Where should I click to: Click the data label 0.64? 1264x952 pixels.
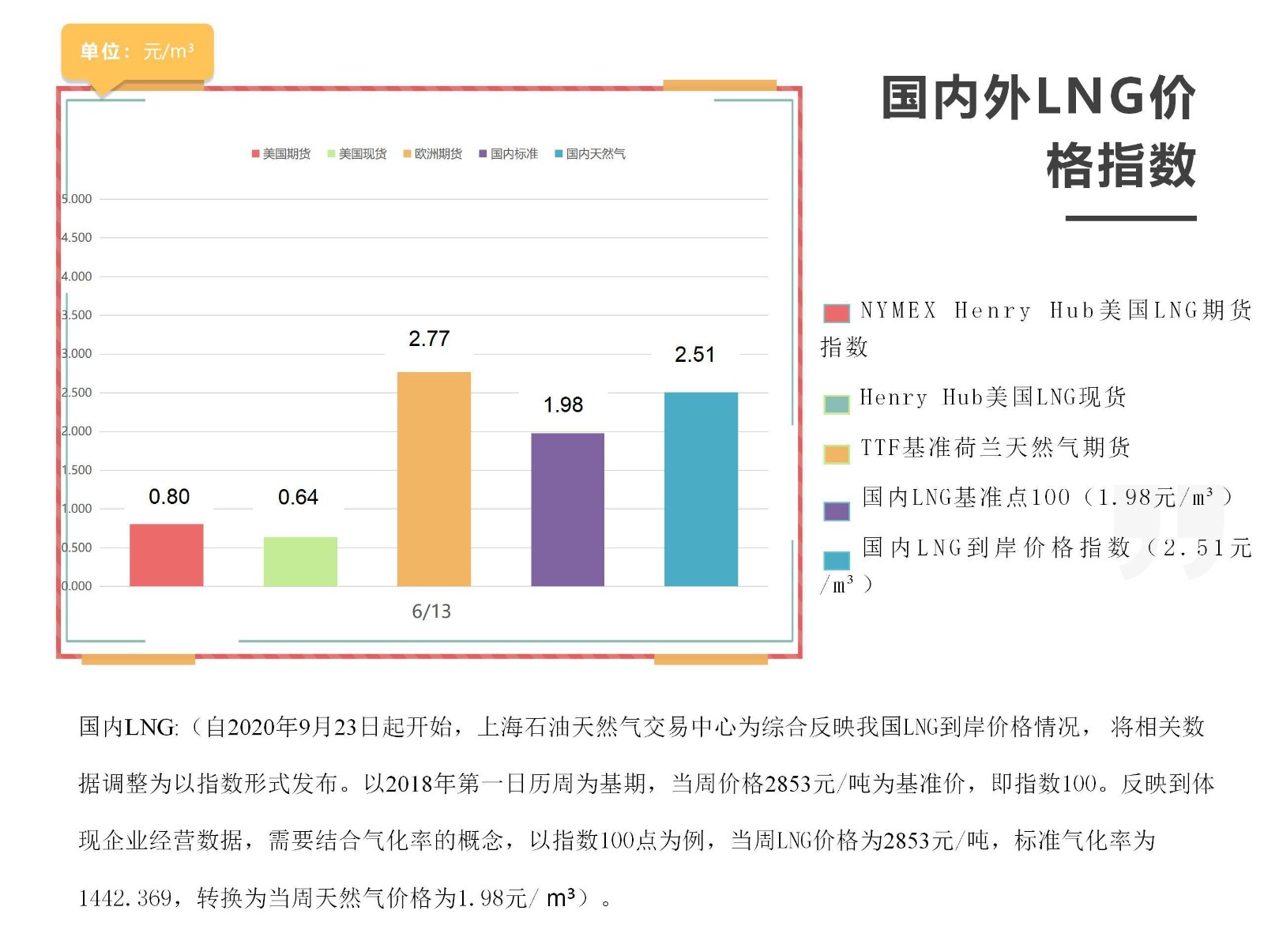coord(298,497)
